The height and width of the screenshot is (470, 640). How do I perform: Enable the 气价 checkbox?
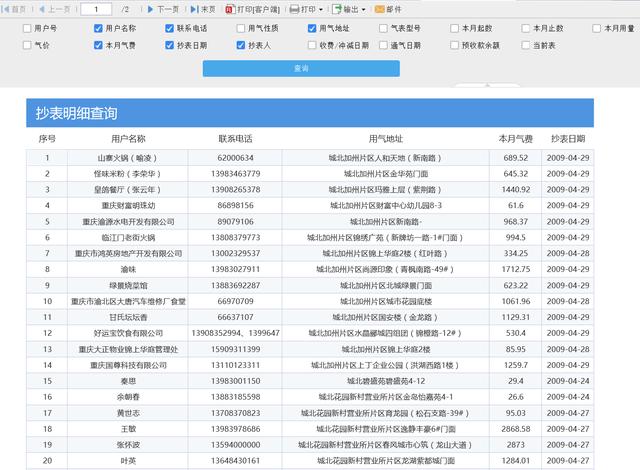click(x=27, y=45)
